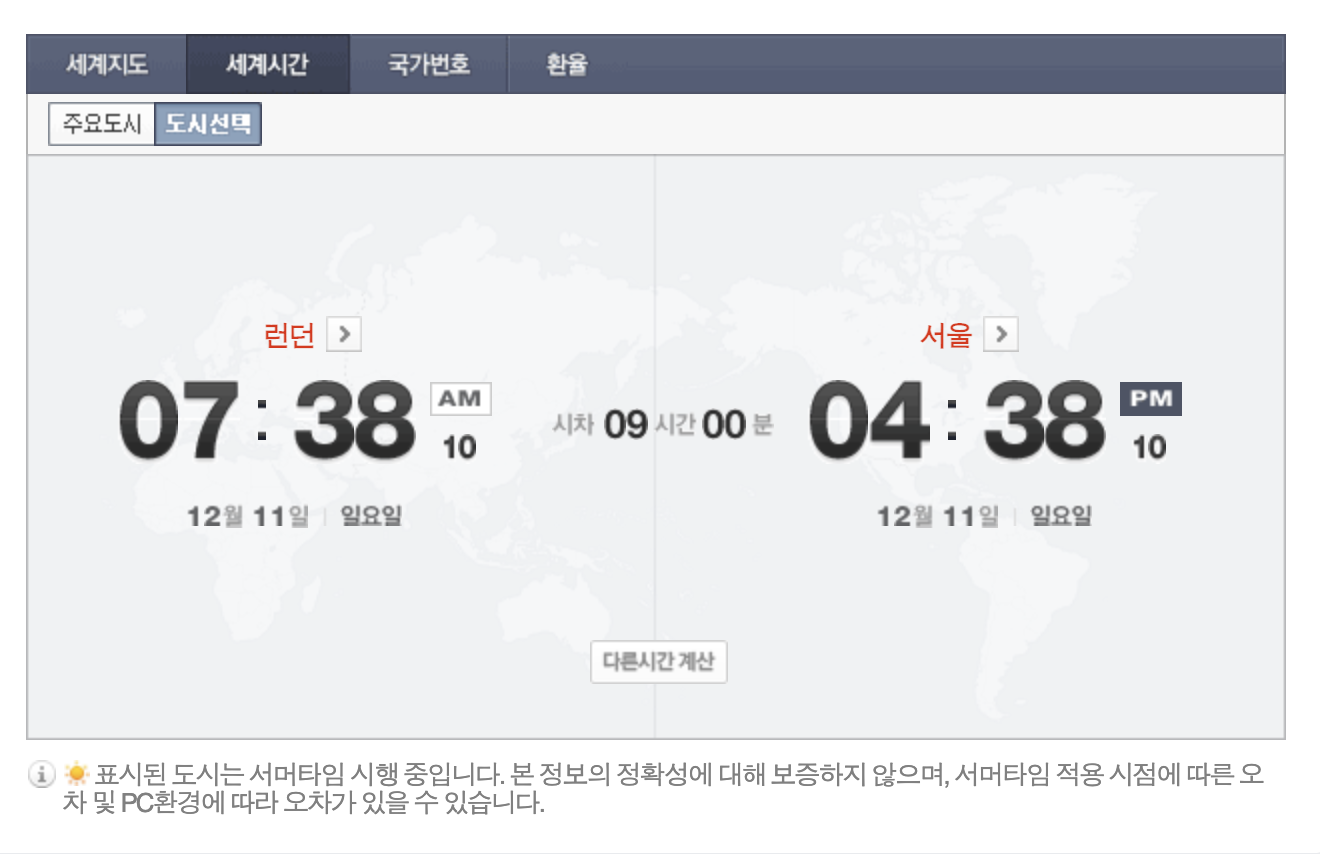
Task: Choose the 도시선택 view
Action: (208, 125)
